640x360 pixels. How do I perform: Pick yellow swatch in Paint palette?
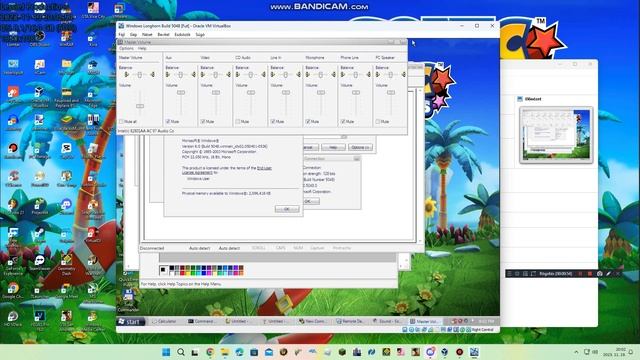187,273
